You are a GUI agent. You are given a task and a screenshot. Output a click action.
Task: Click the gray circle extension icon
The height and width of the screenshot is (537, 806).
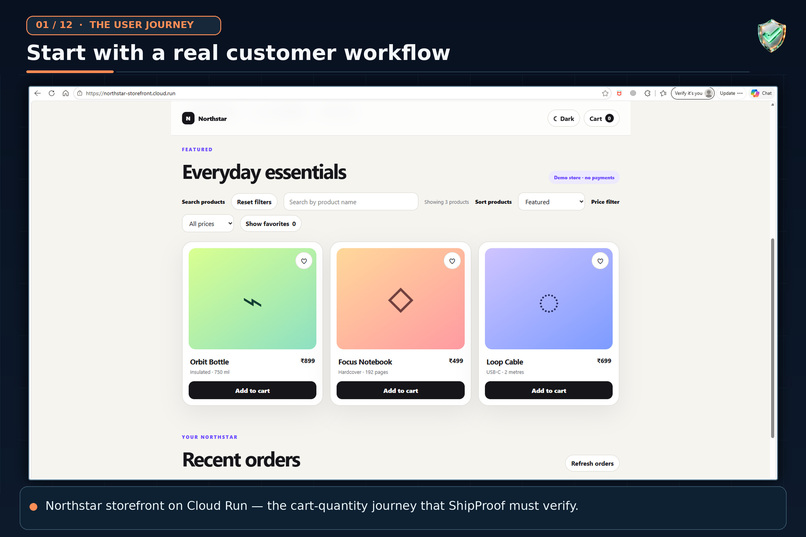coord(633,93)
